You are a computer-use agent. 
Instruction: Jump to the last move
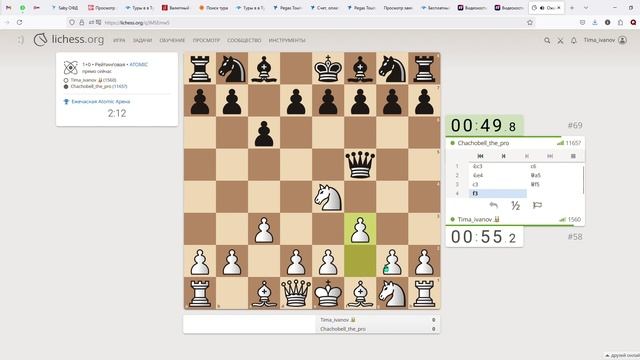click(x=550, y=156)
